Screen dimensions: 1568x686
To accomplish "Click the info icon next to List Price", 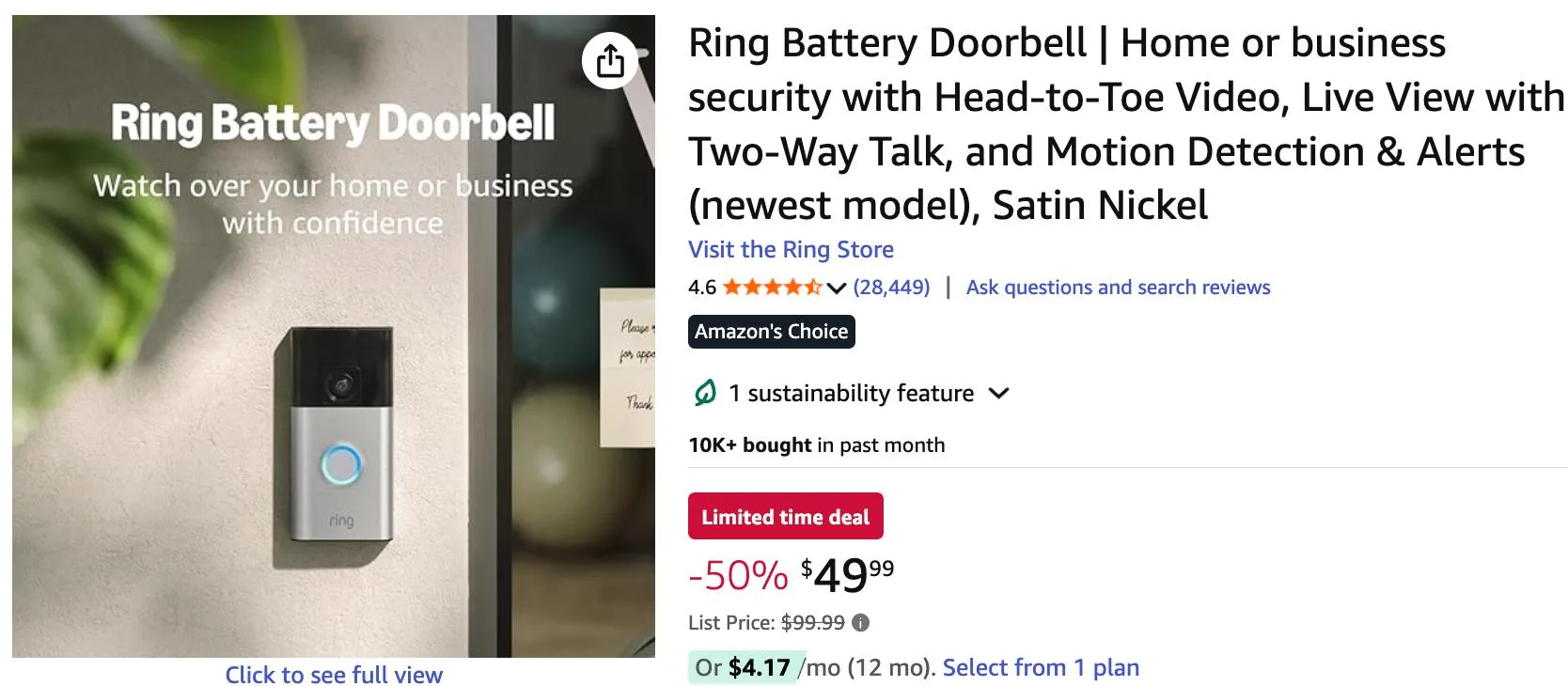I will coord(861,621).
